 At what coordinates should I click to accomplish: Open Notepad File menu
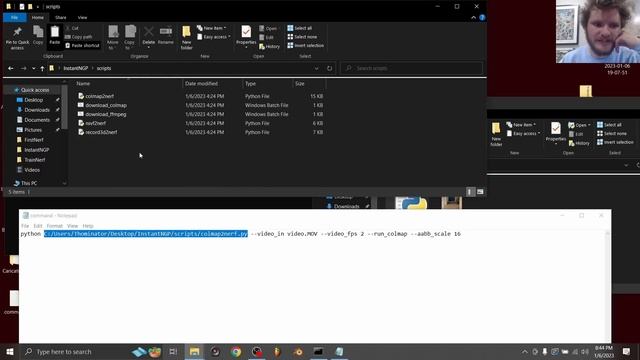(25, 226)
